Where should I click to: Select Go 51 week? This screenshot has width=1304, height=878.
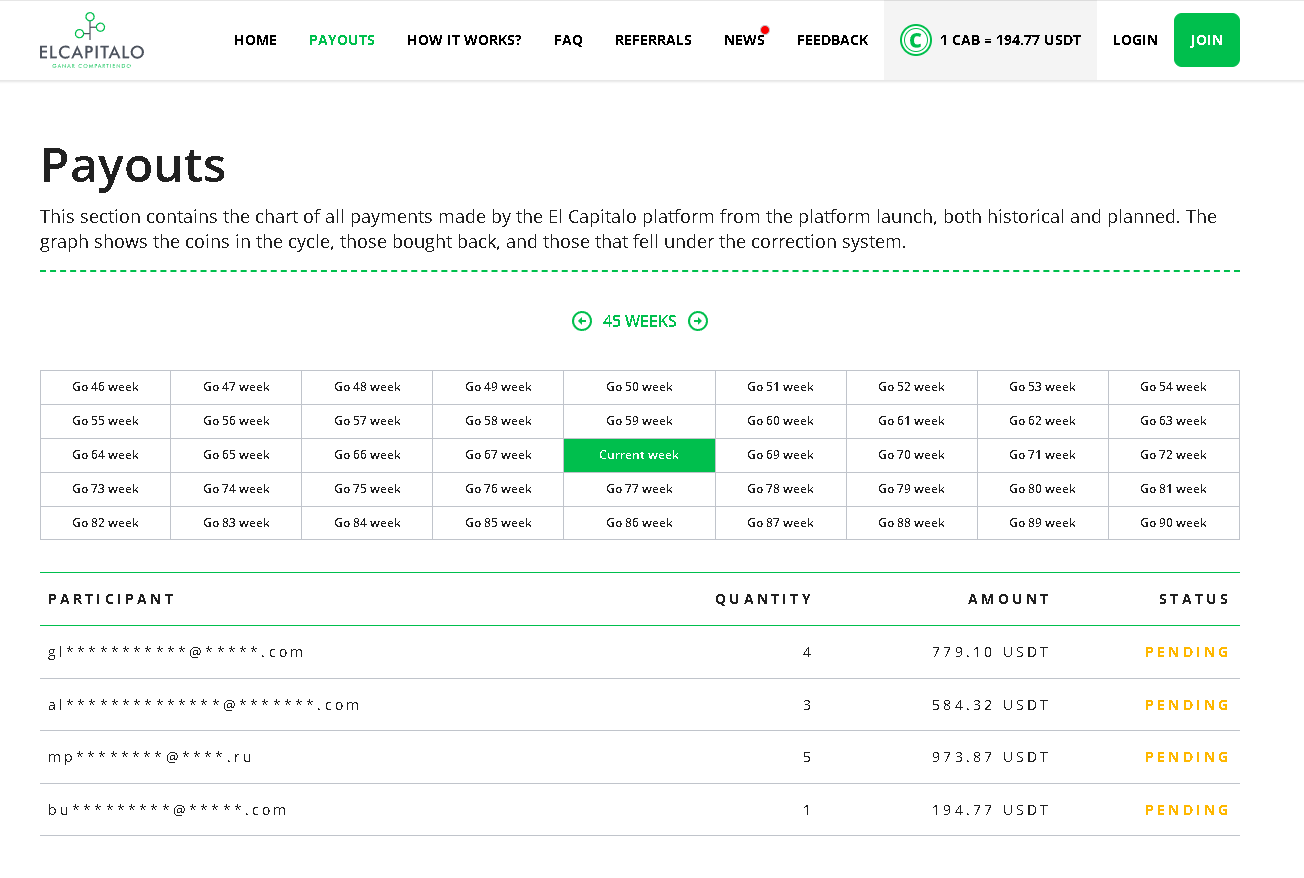781,387
